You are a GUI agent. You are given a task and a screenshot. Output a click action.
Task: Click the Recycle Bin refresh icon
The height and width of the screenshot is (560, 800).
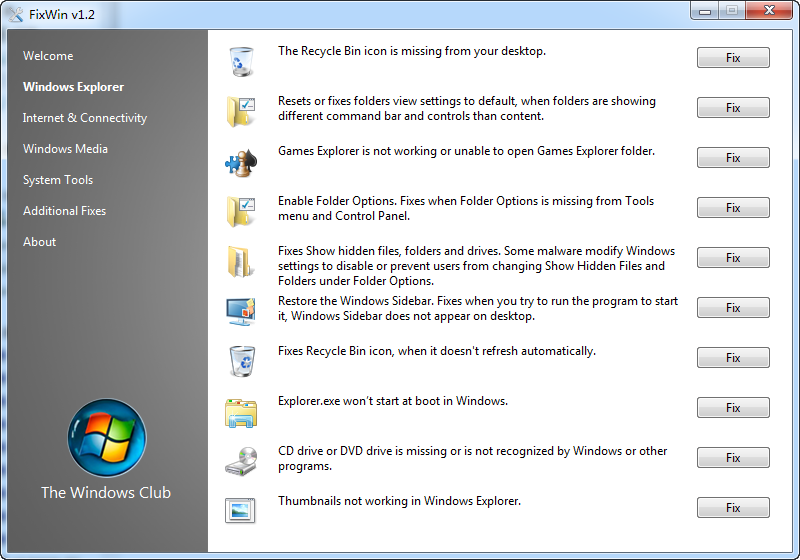[242, 361]
